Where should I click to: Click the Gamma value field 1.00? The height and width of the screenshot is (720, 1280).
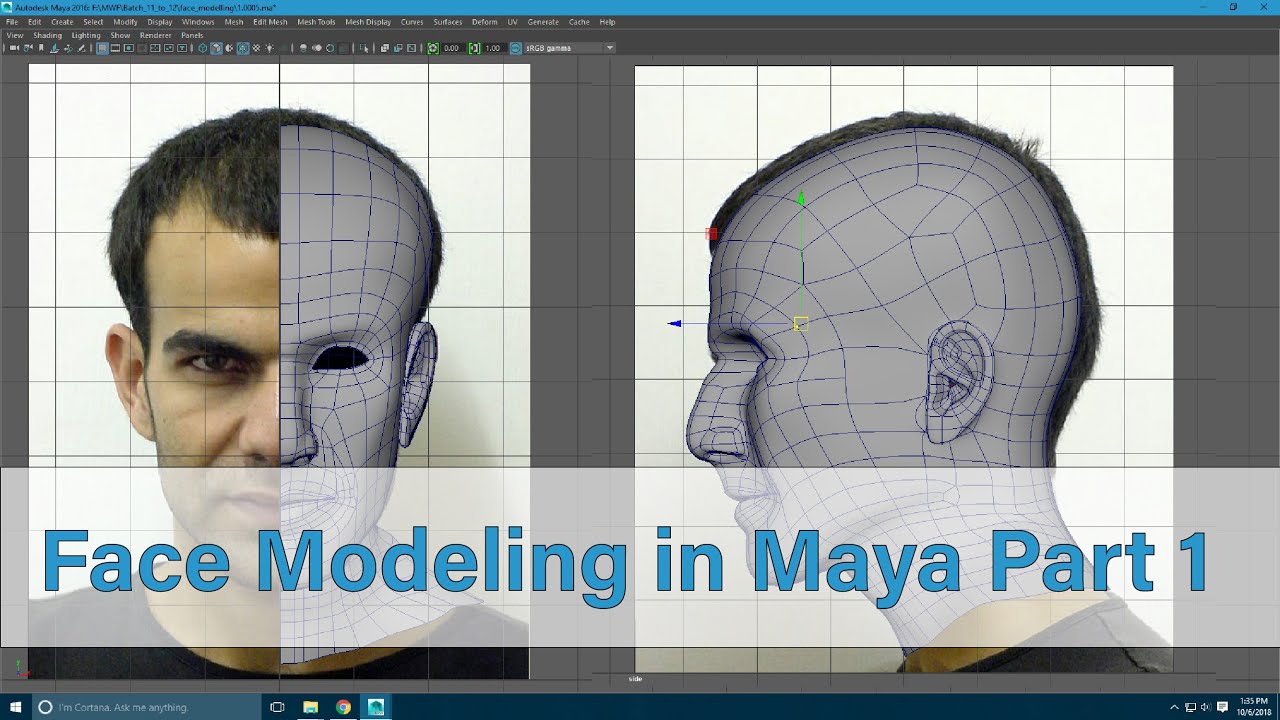pos(493,48)
